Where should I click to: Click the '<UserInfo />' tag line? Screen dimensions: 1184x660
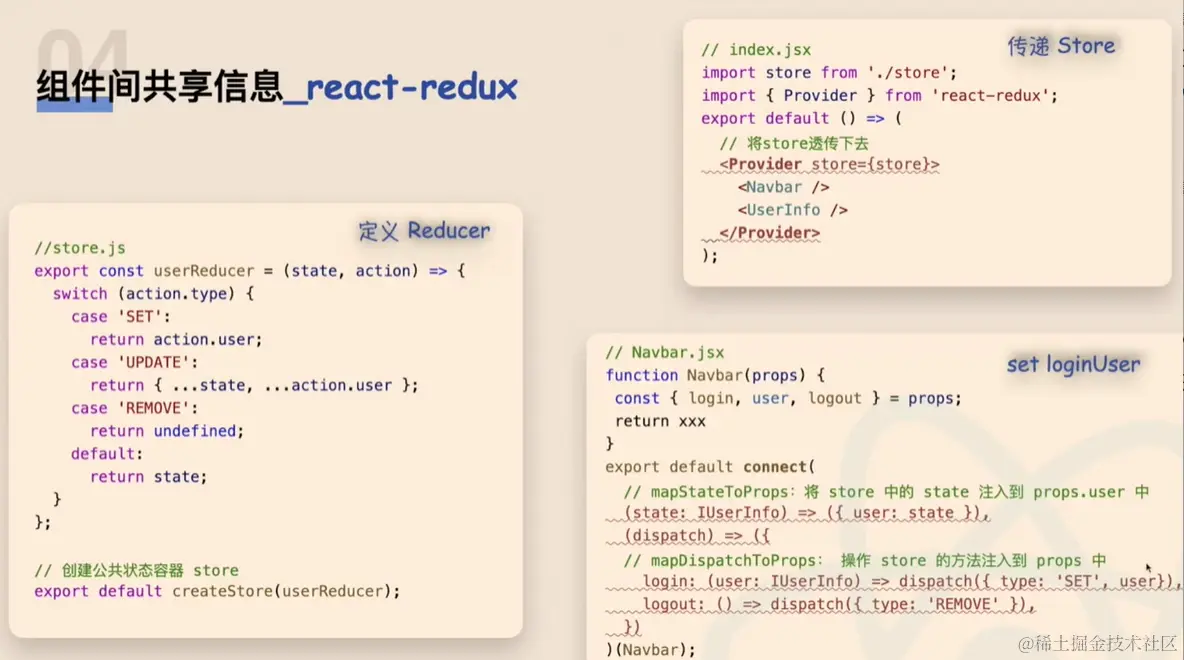[x=793, y=210]
